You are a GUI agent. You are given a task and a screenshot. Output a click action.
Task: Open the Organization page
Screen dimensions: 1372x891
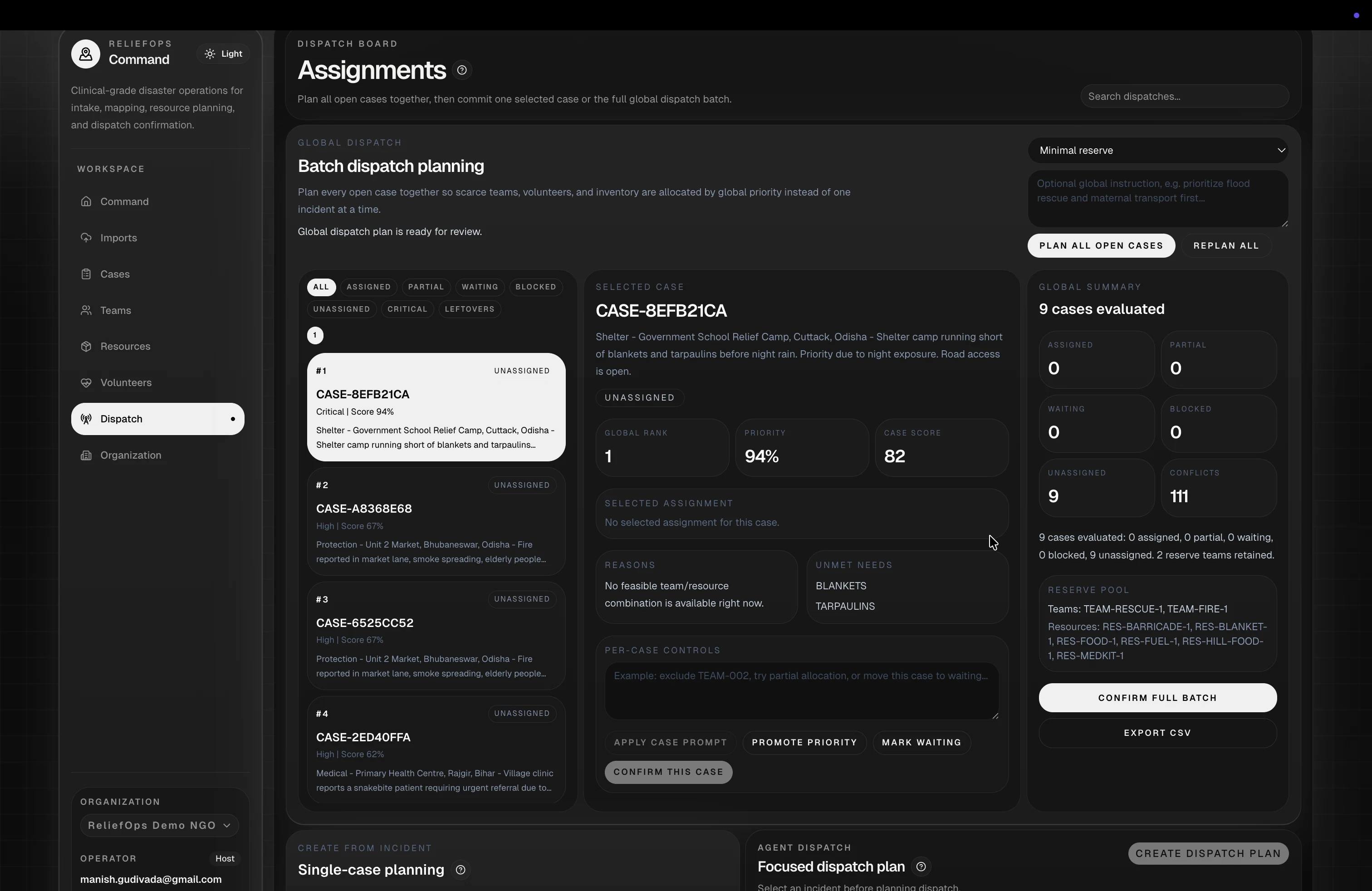pos(157,455)
